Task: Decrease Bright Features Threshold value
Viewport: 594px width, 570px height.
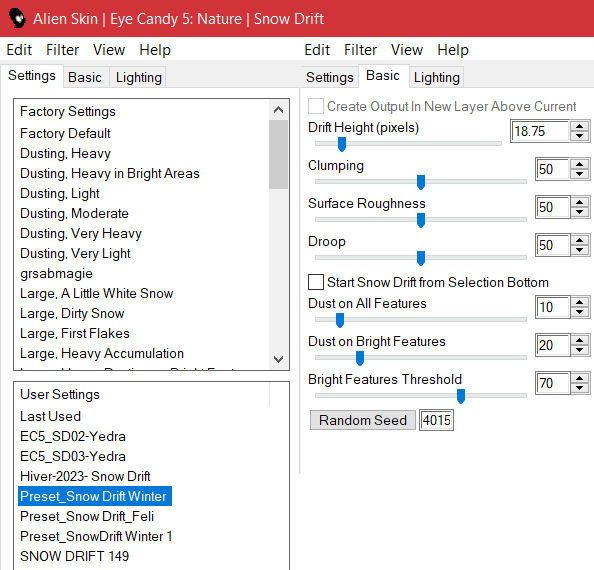Action: 579,388
